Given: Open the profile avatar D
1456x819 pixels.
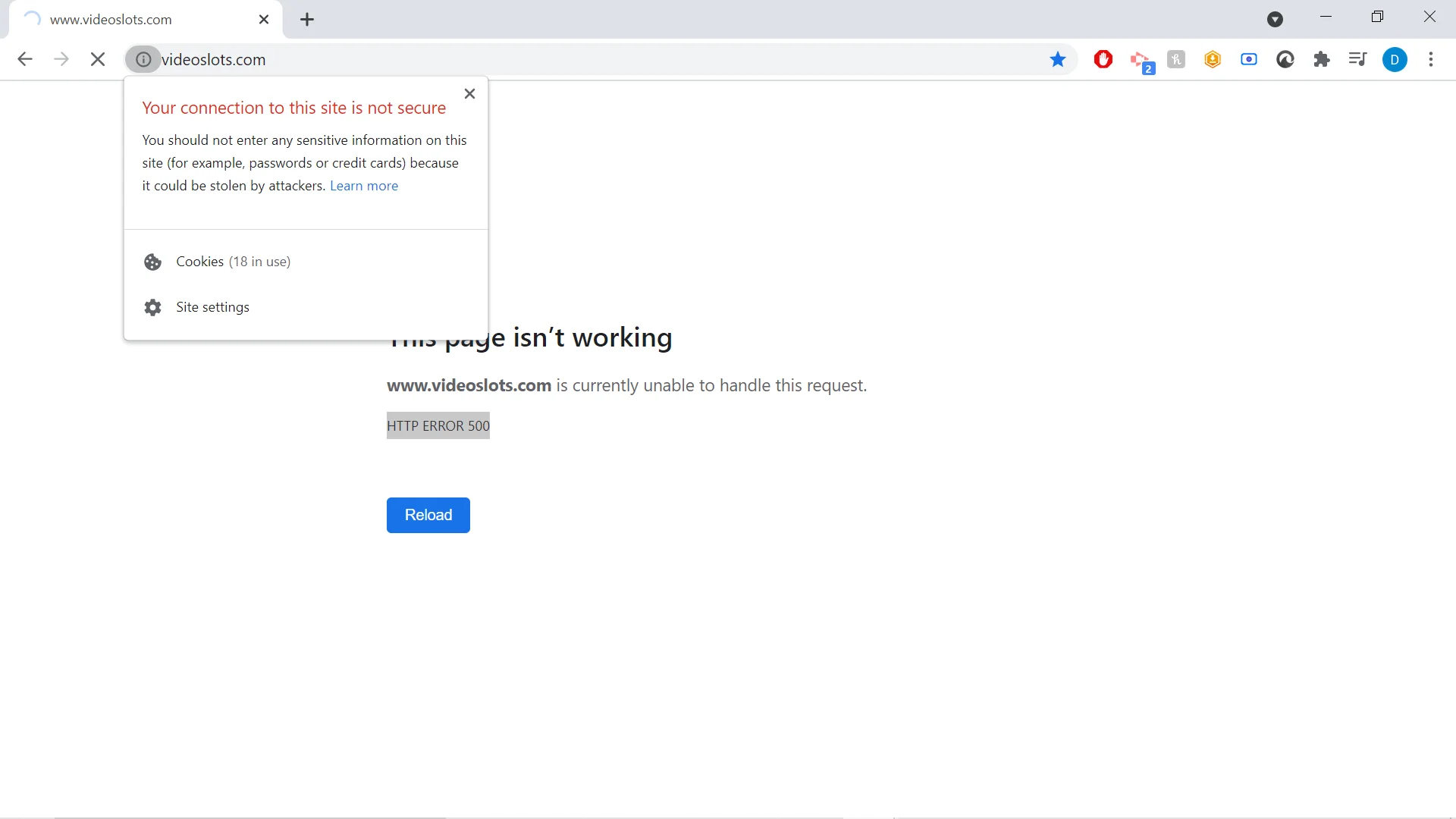Looking at the screenshot, I should [1395, 59].
